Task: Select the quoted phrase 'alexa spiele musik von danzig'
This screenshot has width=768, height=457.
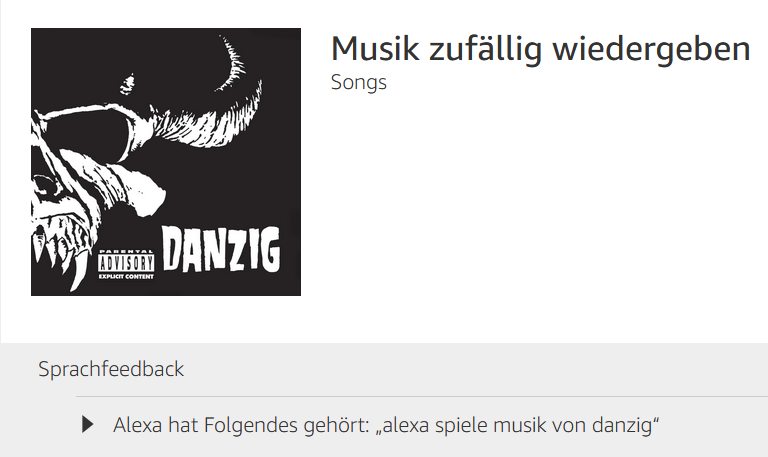Action: [x=517, y=425]
